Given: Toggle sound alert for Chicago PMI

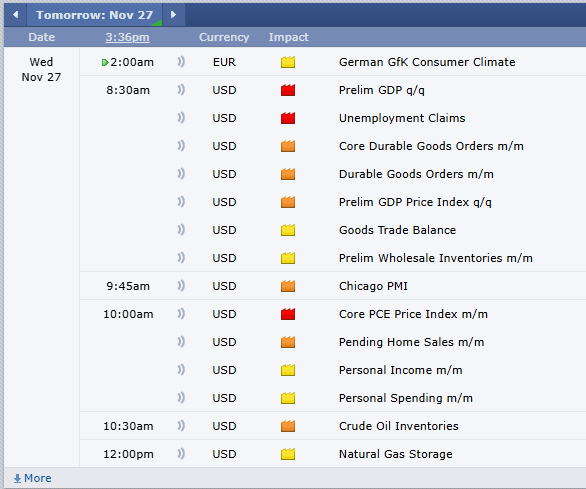Looking at the screenshot, I should 181,286.
